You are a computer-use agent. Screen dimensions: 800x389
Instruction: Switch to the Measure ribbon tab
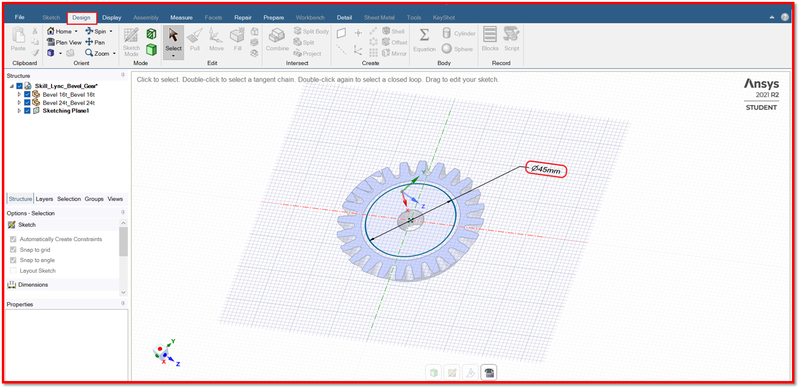(x=181, y=17)
